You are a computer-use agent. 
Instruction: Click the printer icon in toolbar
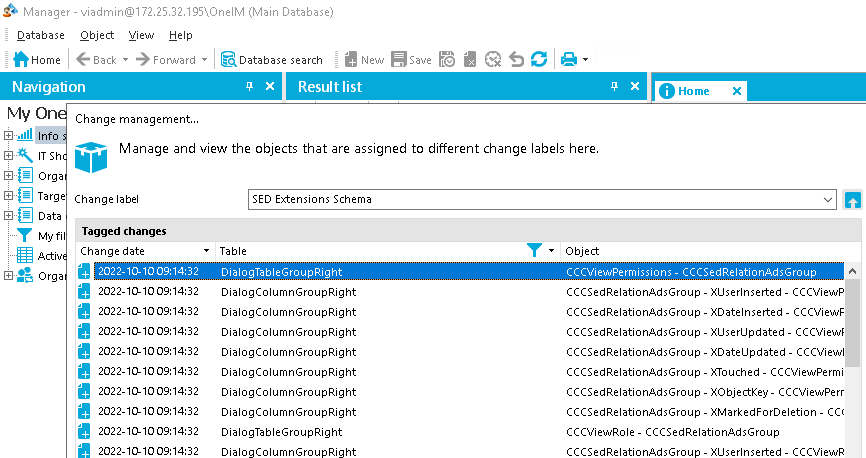[569, 60]
